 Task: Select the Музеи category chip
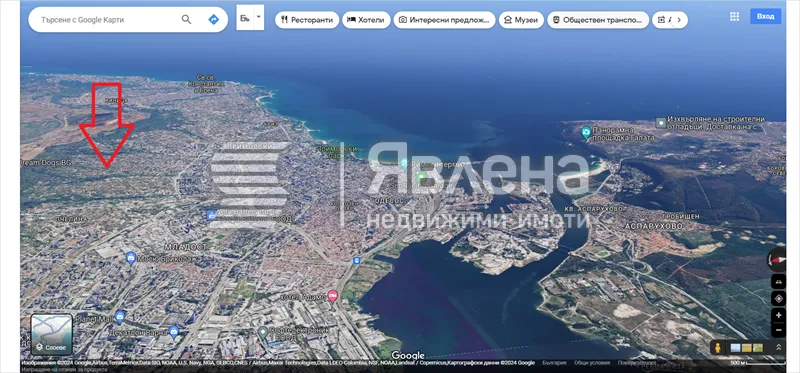tap(521, 20)
